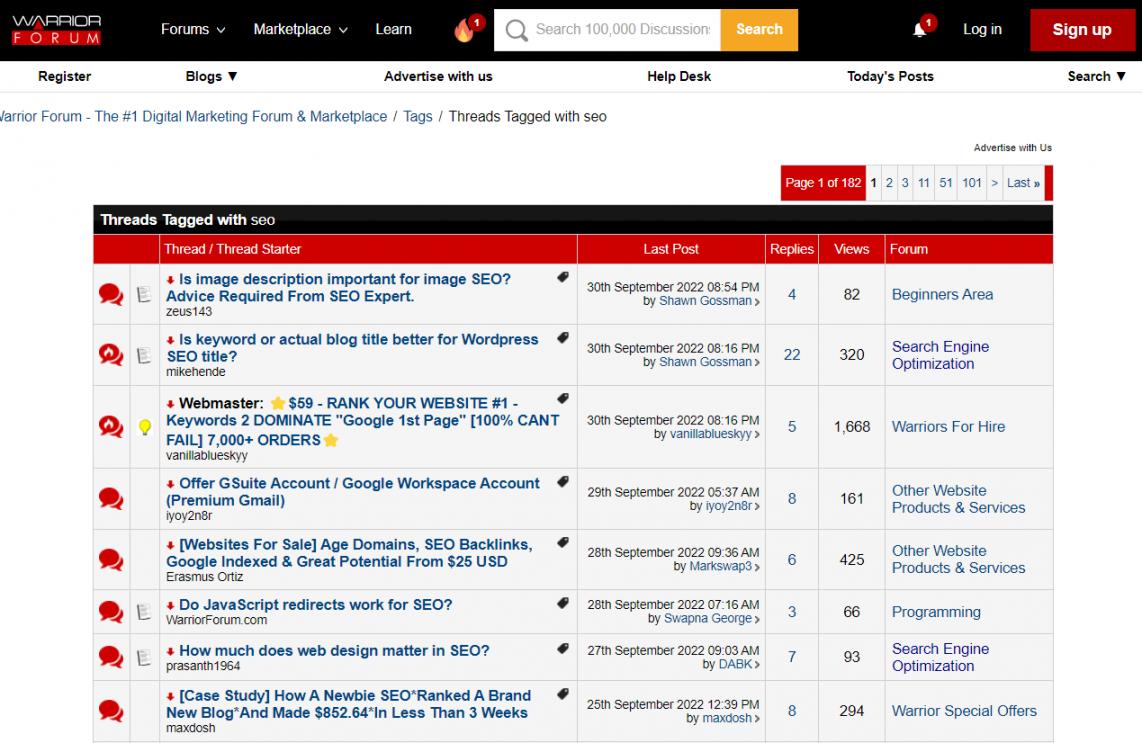Open the Blogs dropdown
This screenshot has height=743, width=1142.
click(x=212, y=76)
